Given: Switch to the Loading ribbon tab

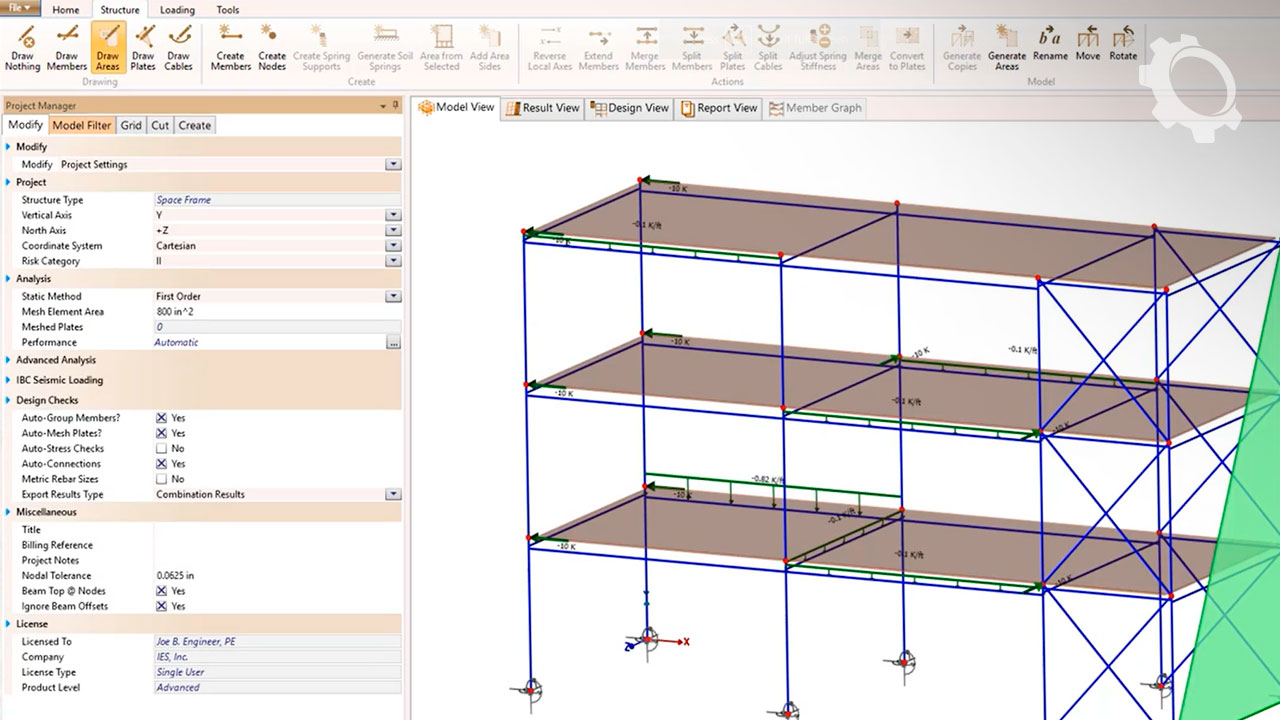Looking at the screenshot, I should [177, 10].
